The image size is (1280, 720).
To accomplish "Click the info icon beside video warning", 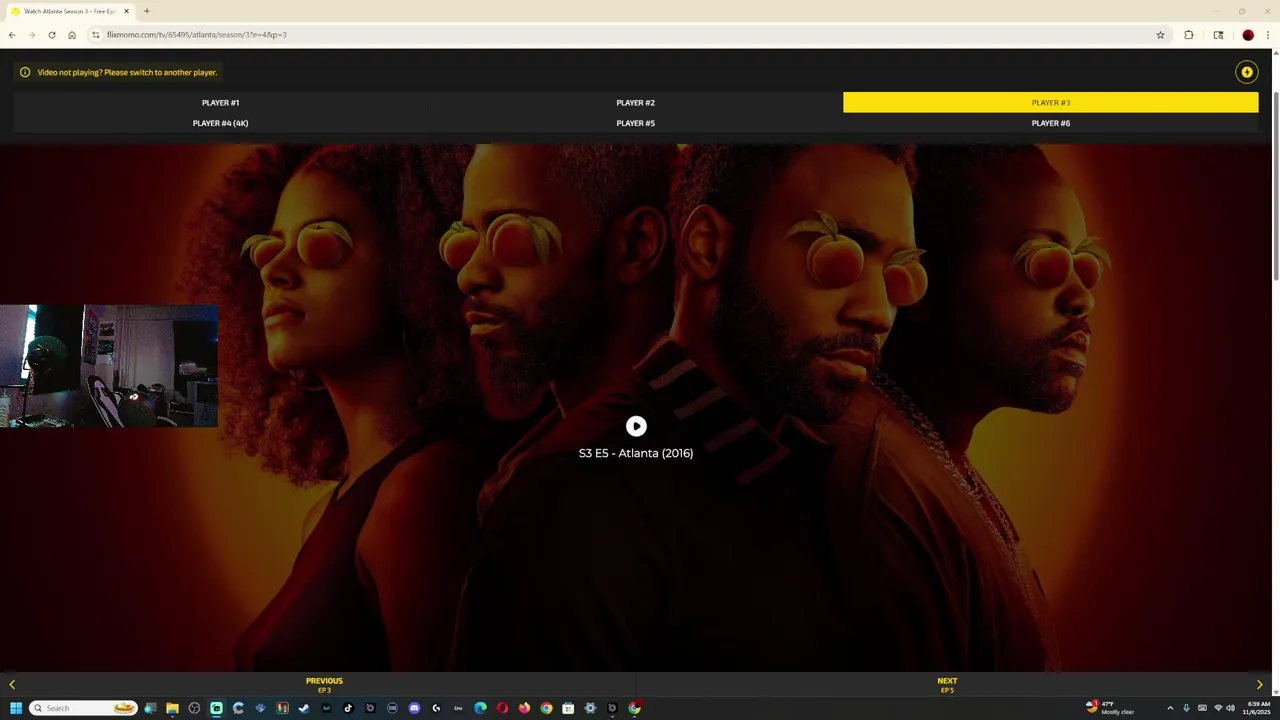I will (x=25, y=72).
